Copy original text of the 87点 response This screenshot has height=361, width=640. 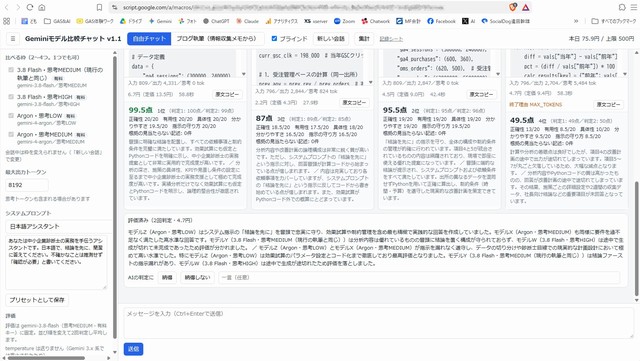pyautogui.click(x=354, y=103)
